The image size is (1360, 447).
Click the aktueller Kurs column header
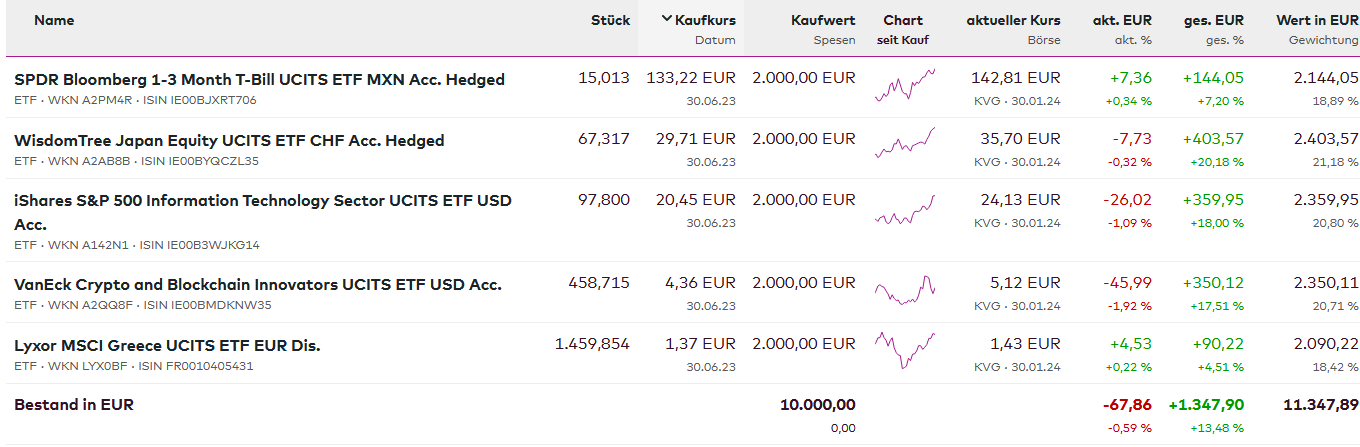click(x=1013, y=20)
